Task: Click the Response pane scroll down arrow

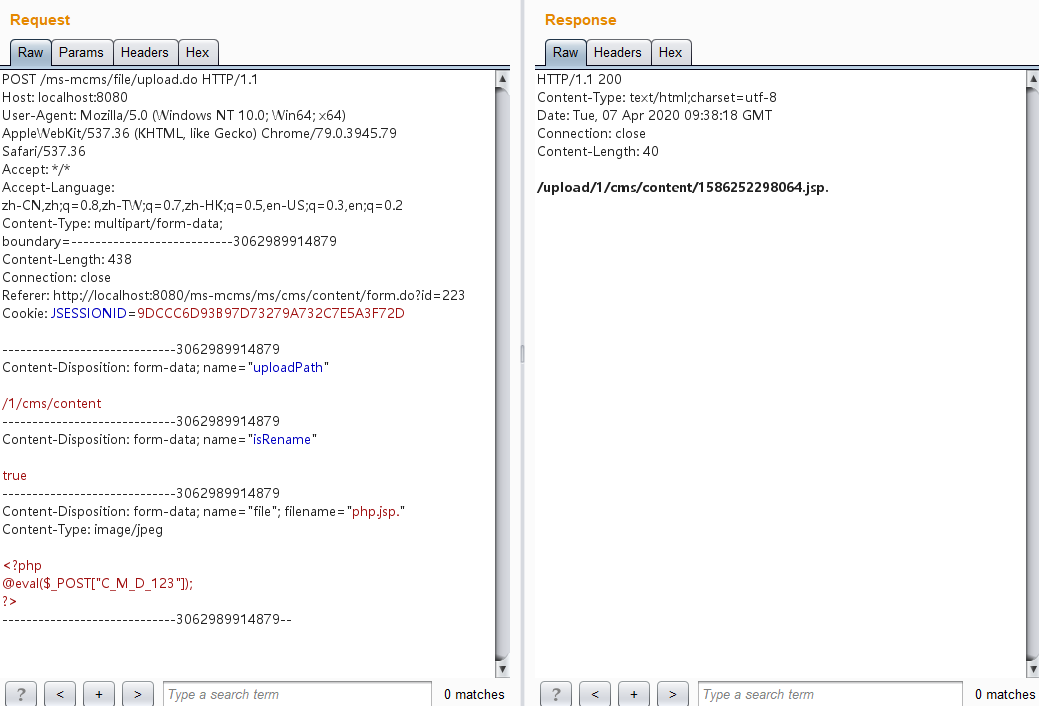Action: coord(1033,669)
